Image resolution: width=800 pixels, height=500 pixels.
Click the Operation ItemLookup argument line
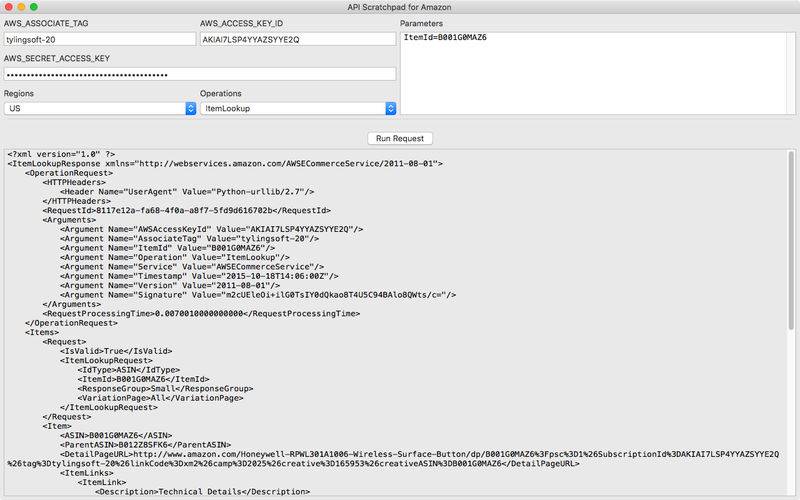[x=174, y=257]
